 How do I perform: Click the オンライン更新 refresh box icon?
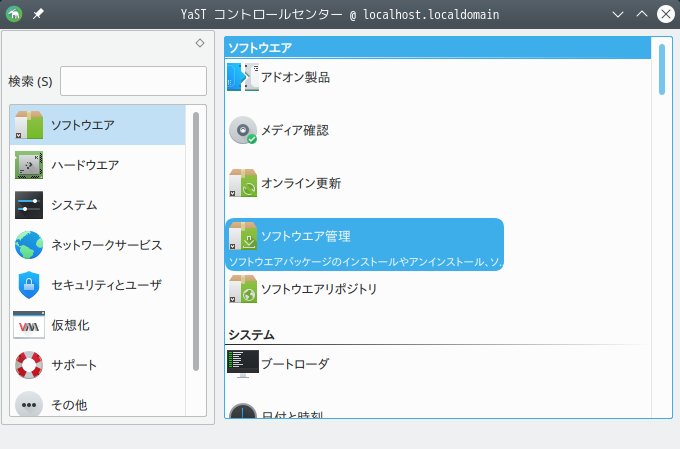pyautogui.click(x=243, y=183)
